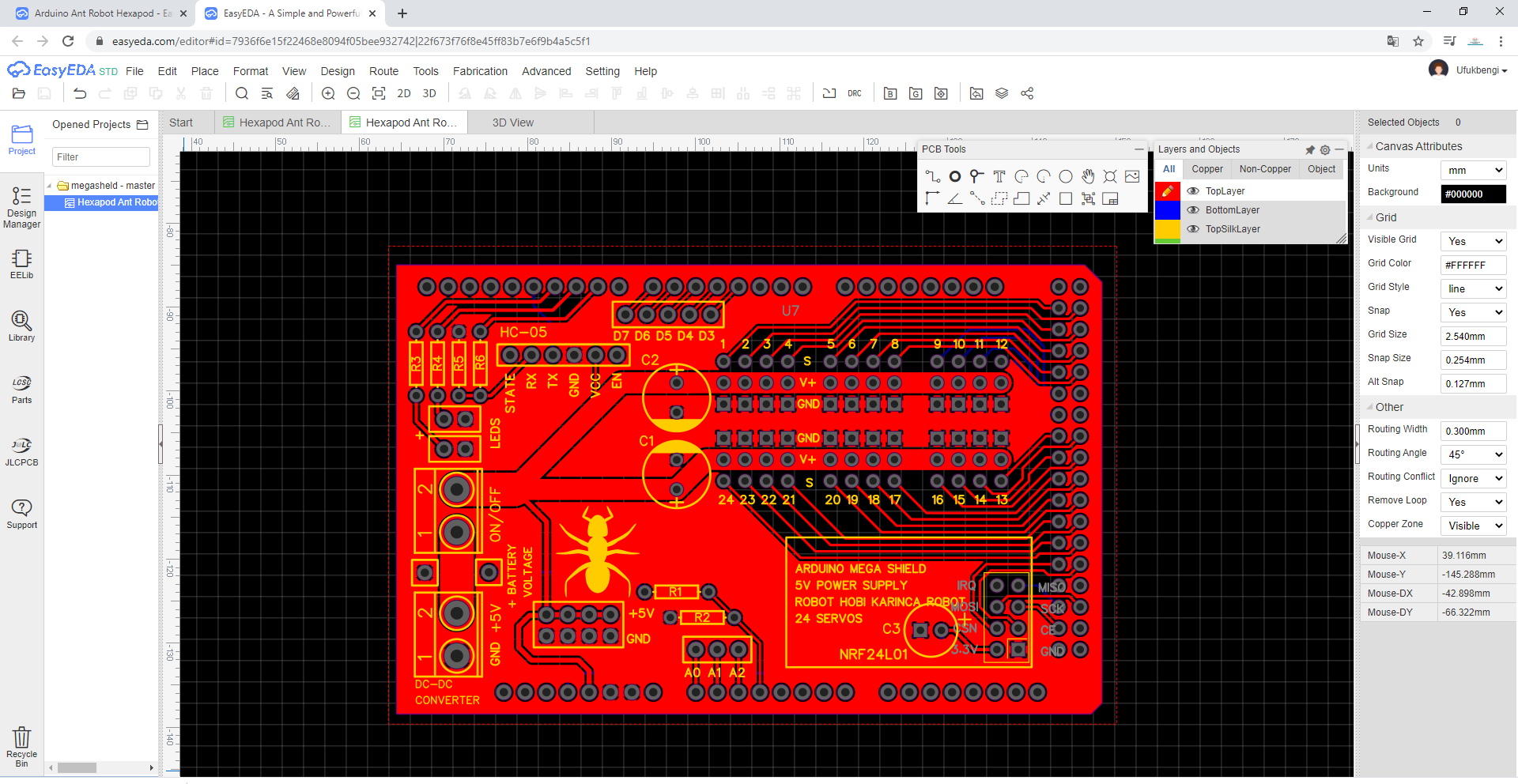Toggle visibility of BottomLayer

click(1193, 210)
